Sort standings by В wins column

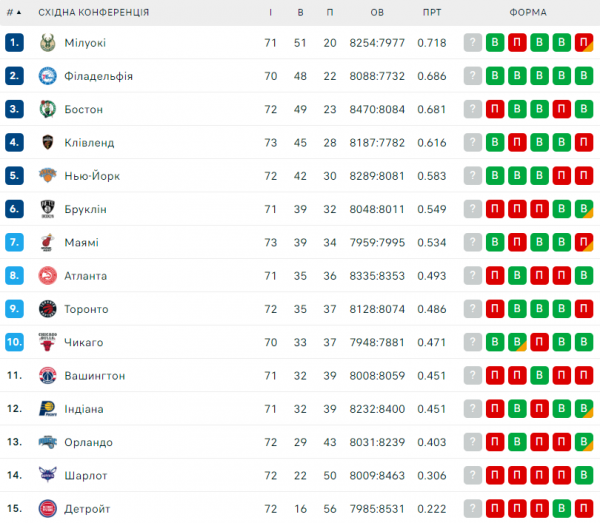click(301, 12)
